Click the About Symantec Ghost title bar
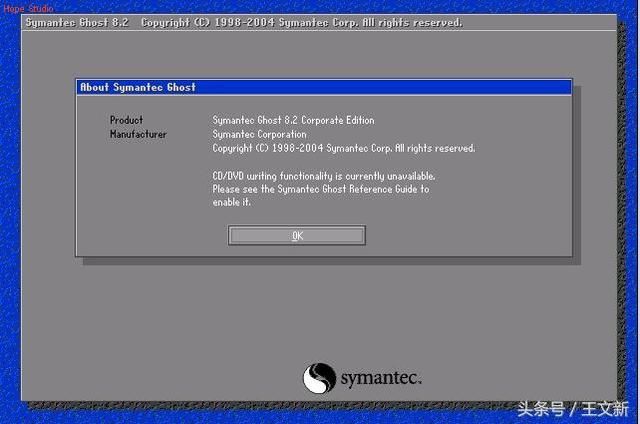The height and width of the screenshot is (424, 640). [324, 87]
